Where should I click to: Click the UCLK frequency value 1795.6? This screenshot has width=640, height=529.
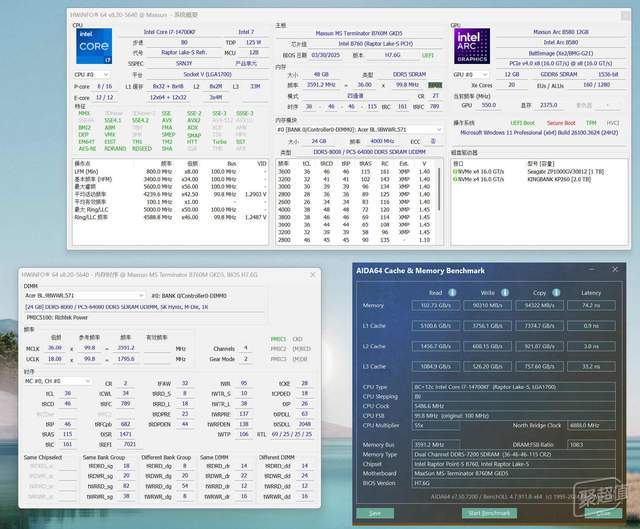(126, 359)
